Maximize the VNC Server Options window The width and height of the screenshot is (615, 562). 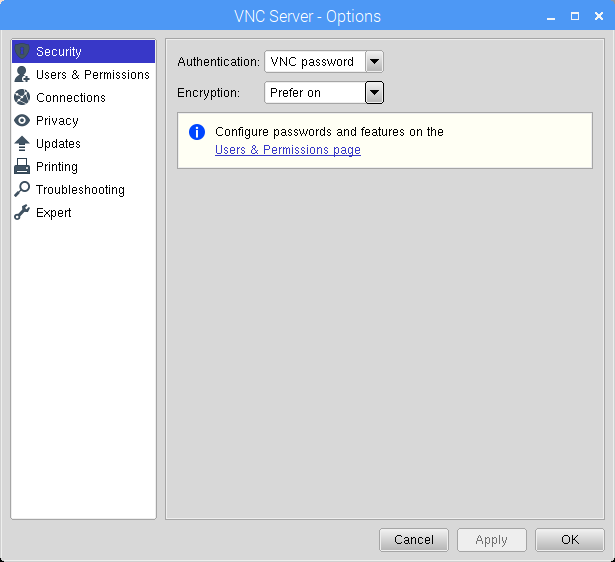point(575,16)
